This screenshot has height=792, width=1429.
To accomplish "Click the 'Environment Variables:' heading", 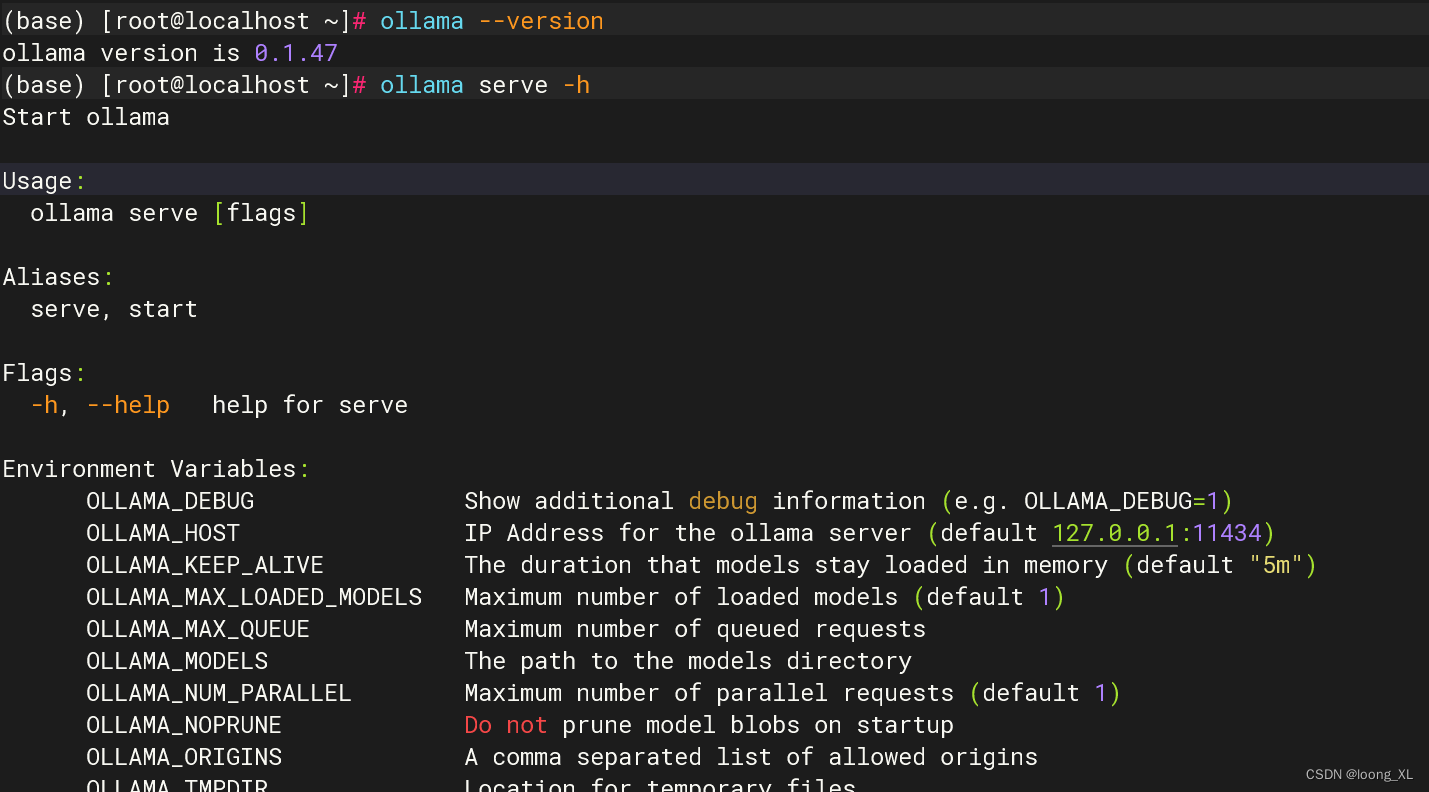I will point(156,469).
